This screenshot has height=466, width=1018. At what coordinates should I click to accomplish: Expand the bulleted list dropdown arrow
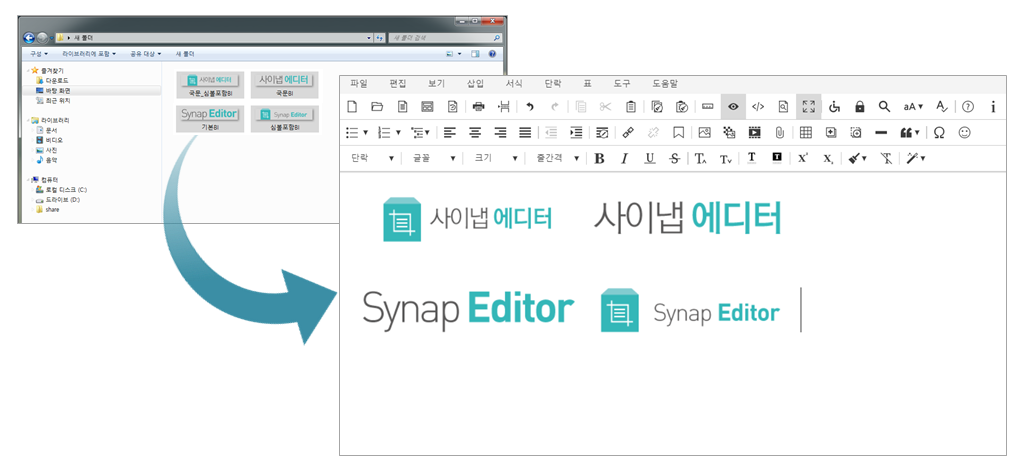[365, 132]
